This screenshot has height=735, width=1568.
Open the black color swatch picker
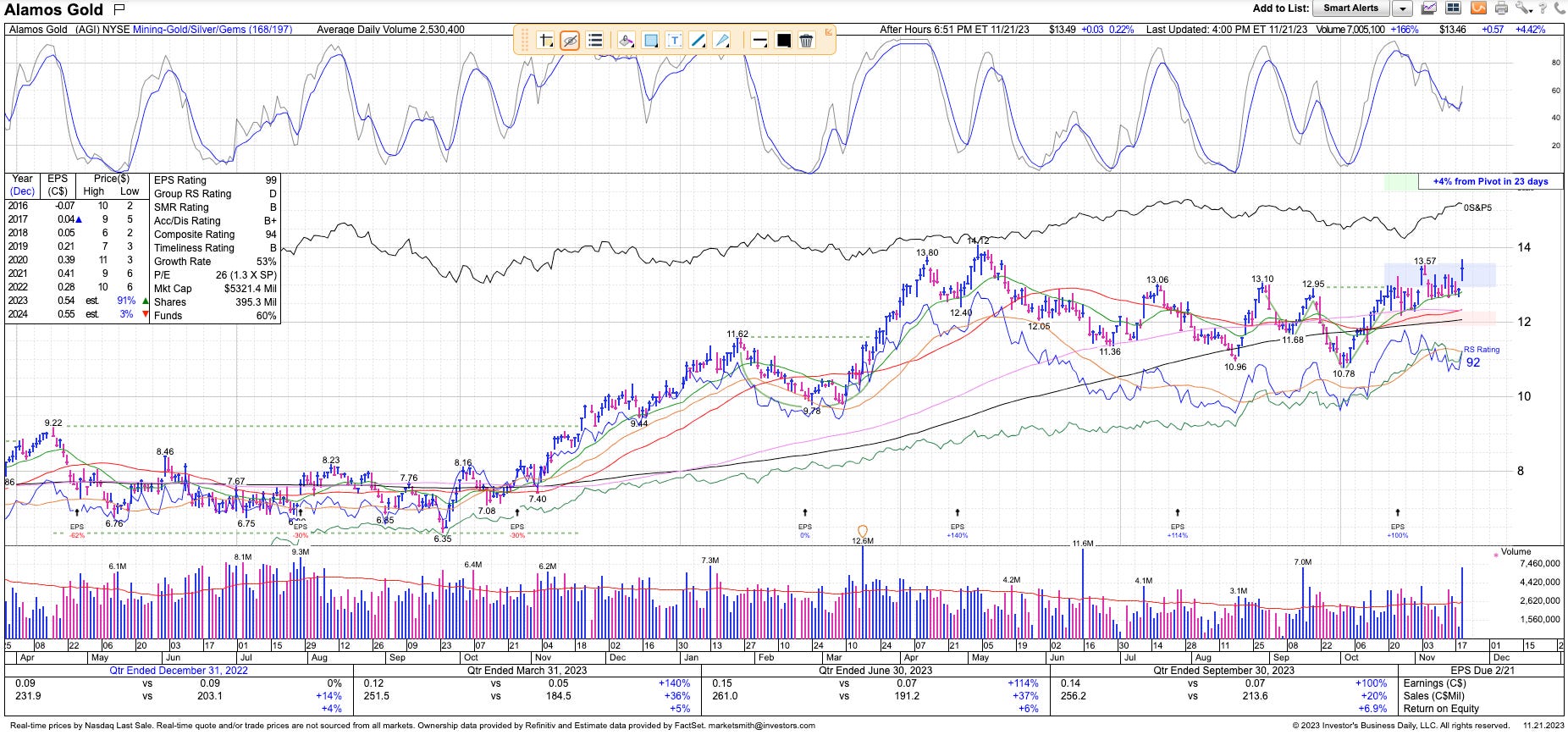click(783, 40)
